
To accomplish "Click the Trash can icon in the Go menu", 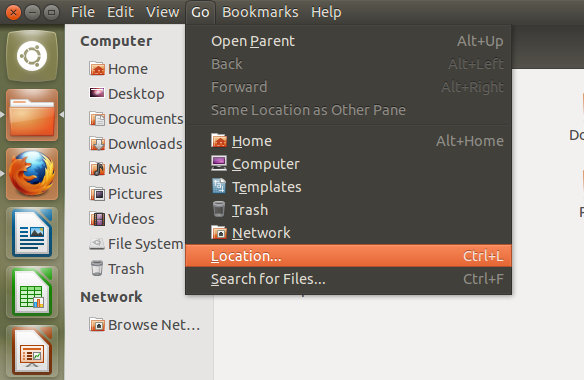I will coord(219,209).
